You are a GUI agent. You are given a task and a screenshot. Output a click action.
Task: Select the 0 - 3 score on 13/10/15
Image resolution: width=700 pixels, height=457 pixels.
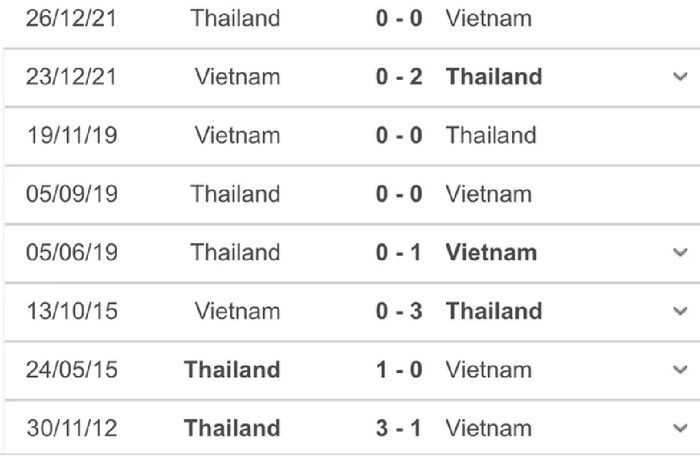click(x=399, y=311)
